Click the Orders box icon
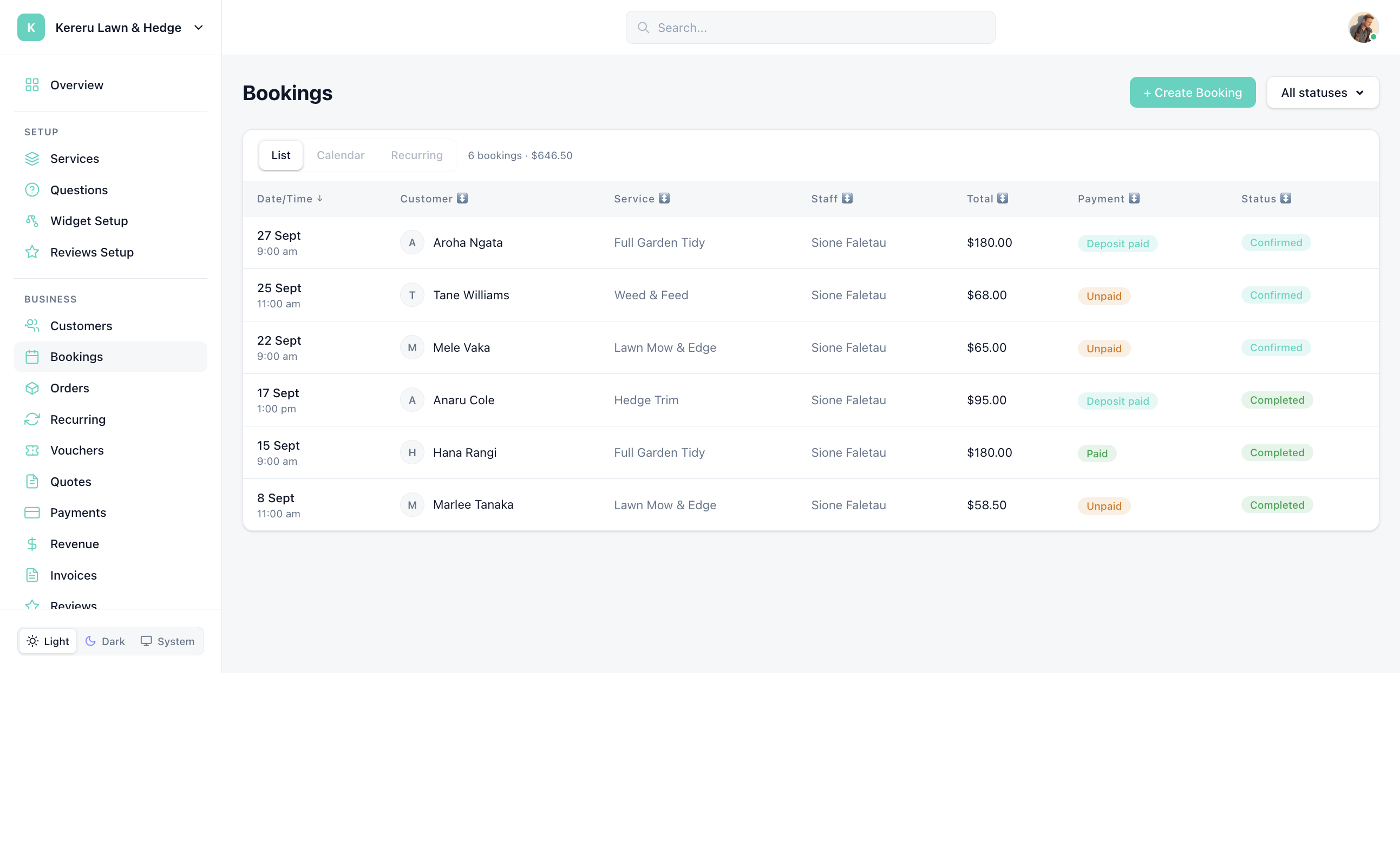 point(32,388)
